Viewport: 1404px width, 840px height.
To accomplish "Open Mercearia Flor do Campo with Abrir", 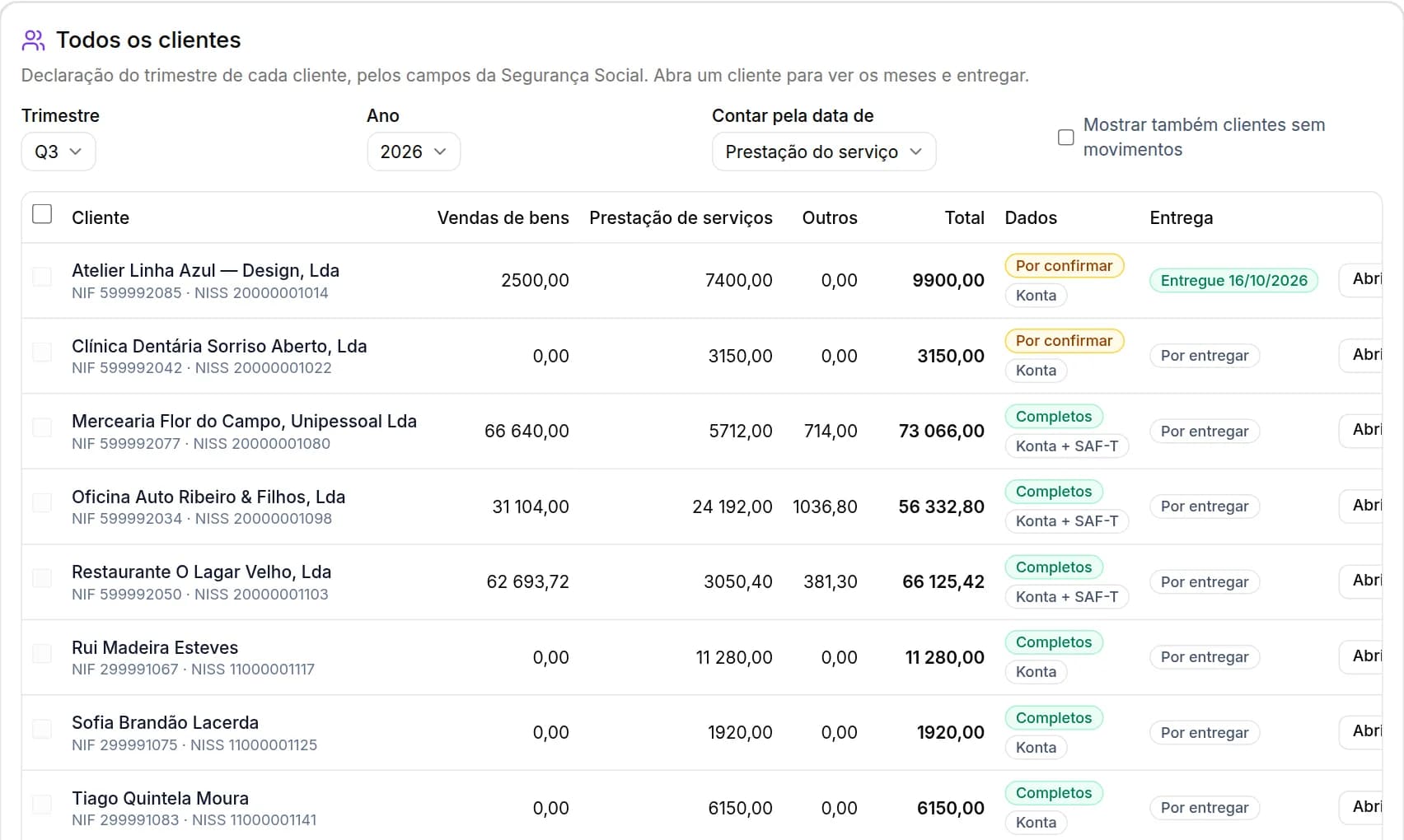I will (x=1362, y=430).
